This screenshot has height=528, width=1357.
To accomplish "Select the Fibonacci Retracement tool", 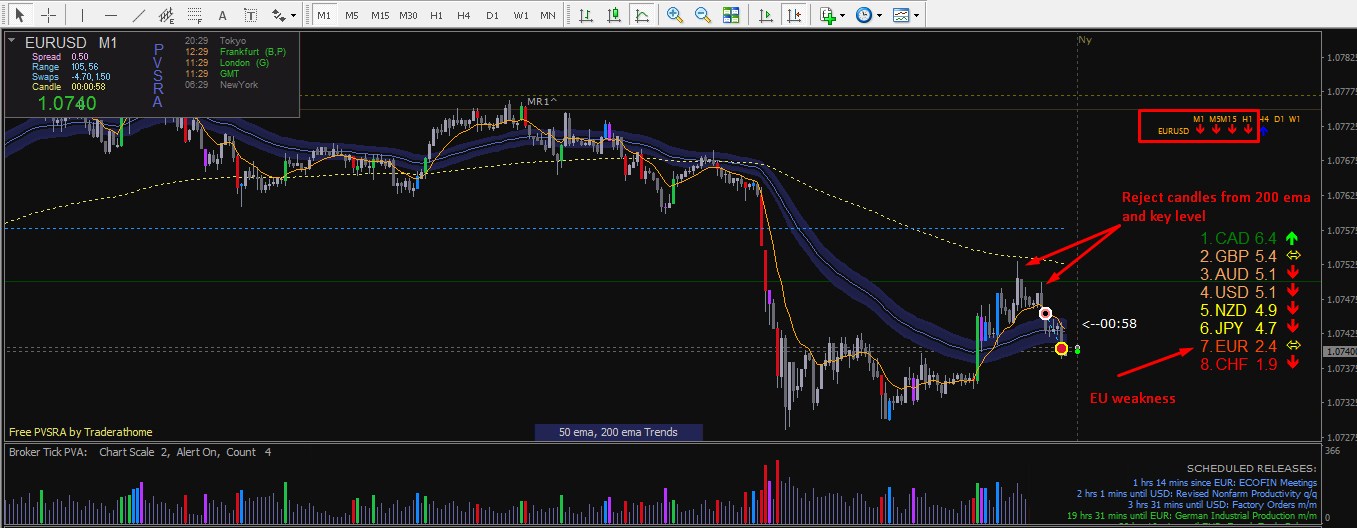I will point(195,15).
